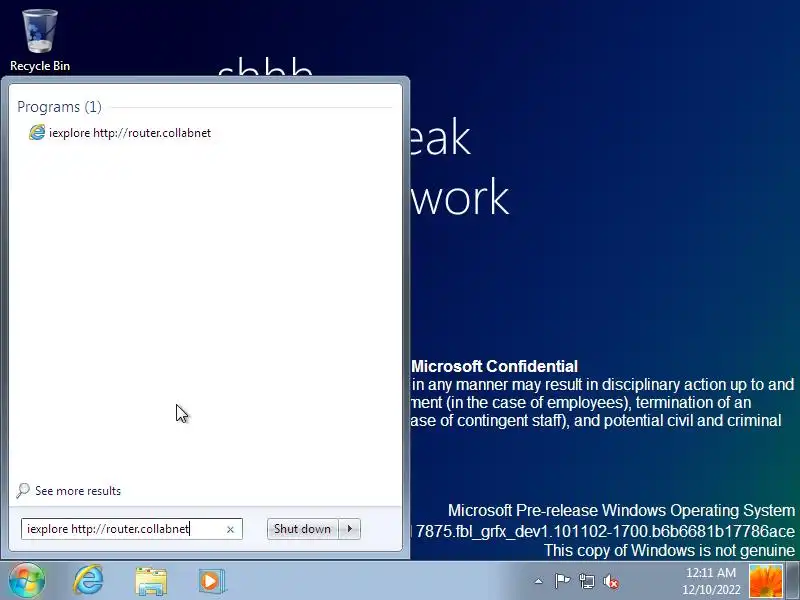Focus the Start menu search box
The image size is (800, 600).
(x=132, y=529)
